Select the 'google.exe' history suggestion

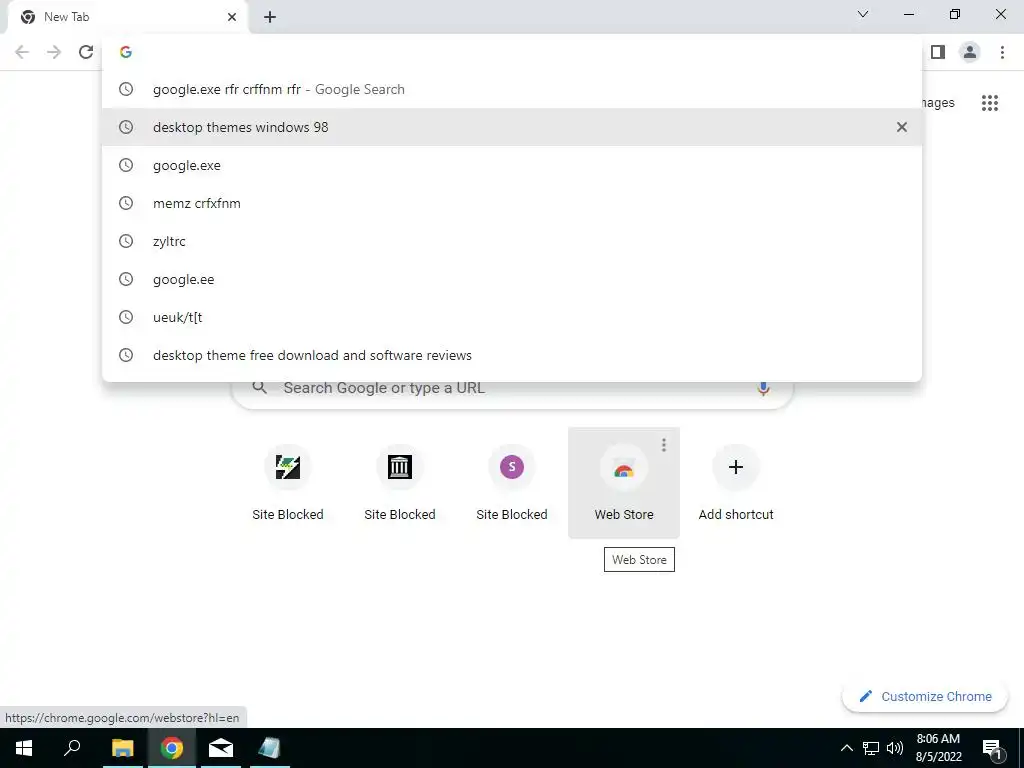click(x=512, y=165)
